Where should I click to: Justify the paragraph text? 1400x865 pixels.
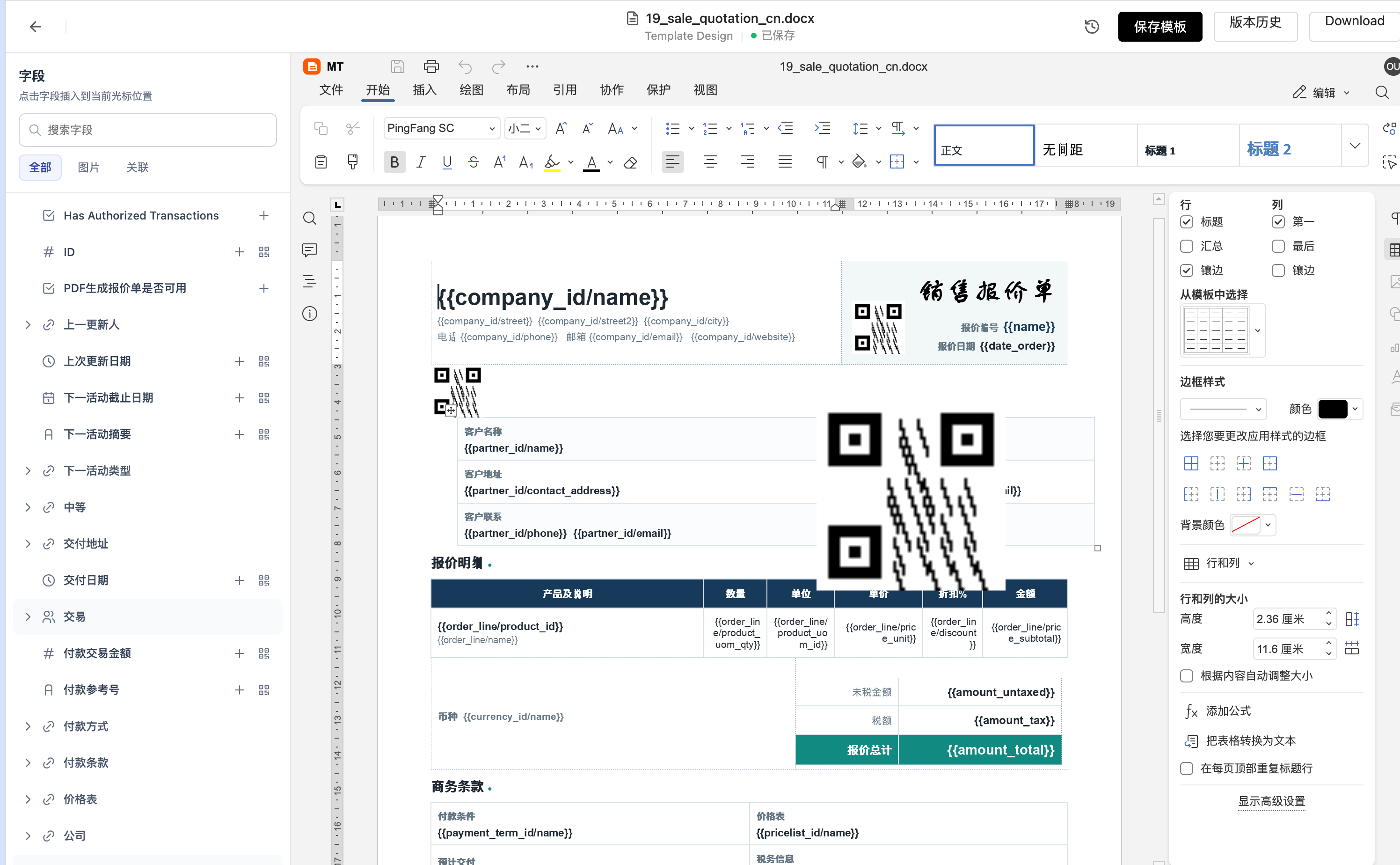coord(785,162)
